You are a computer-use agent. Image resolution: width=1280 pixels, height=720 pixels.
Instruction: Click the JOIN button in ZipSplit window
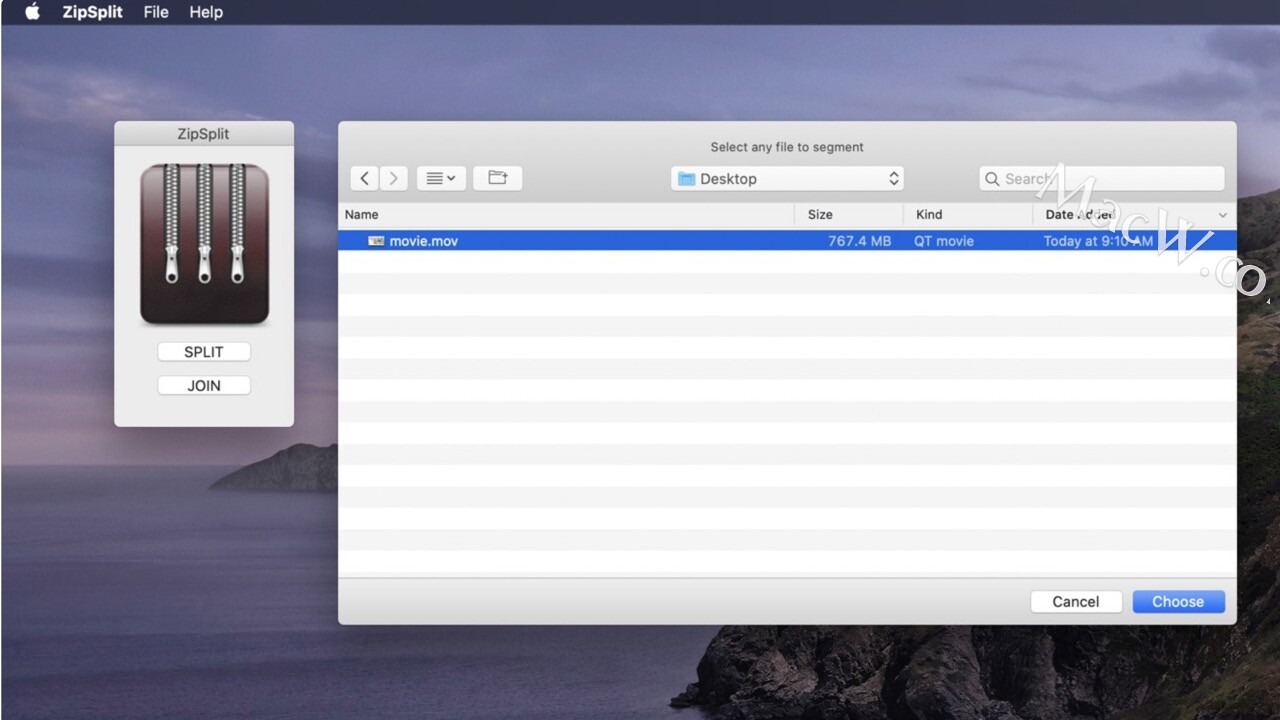[x=204, y=386]
